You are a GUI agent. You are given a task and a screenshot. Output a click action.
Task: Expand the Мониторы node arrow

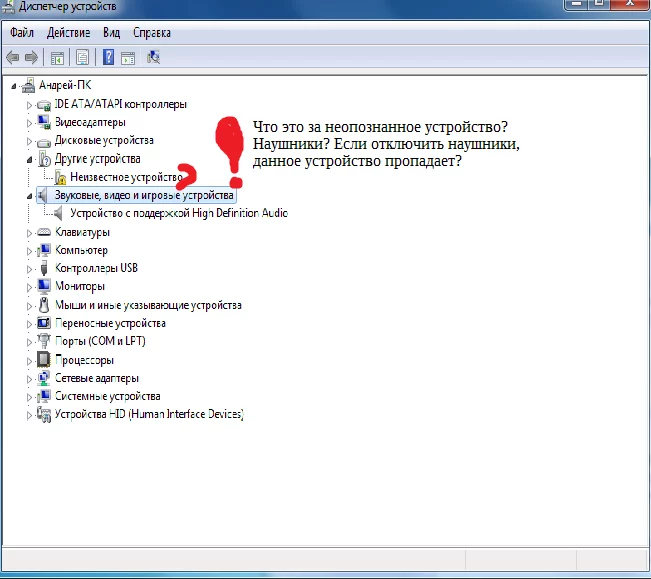coord(29,287)
